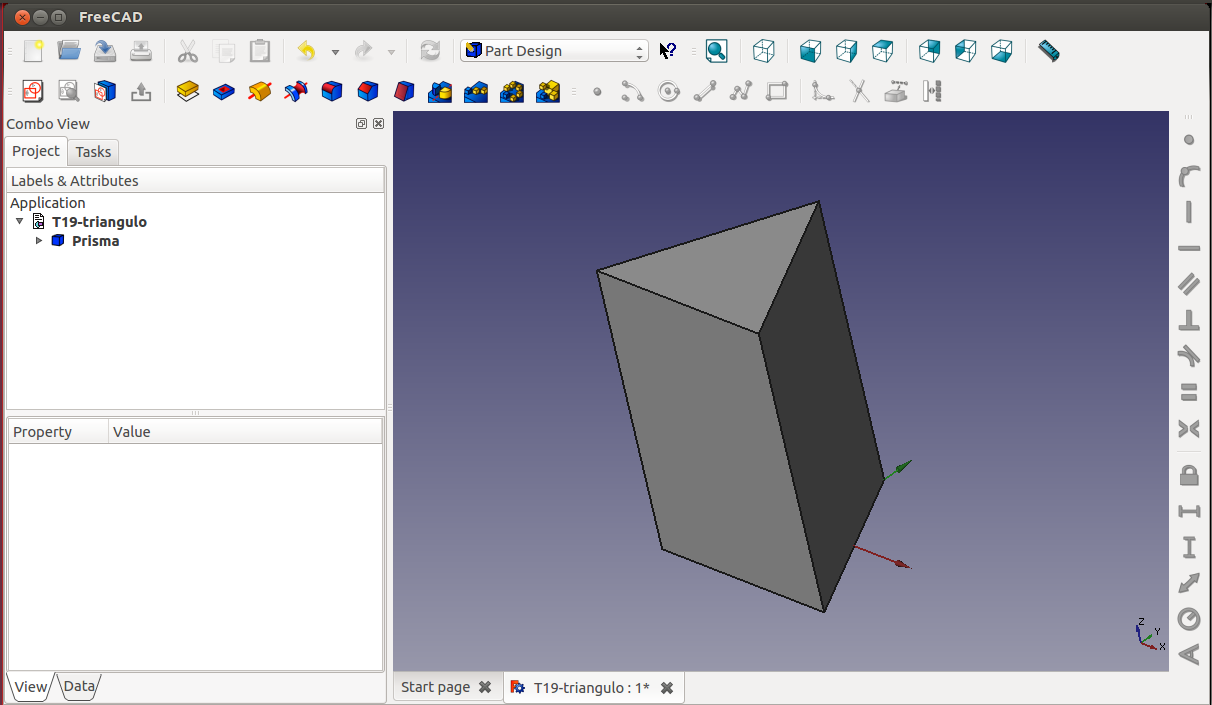Switch to the axonometric view cube
The height and width of the screenshot is (705, 1212).
[x=764, y=51]
